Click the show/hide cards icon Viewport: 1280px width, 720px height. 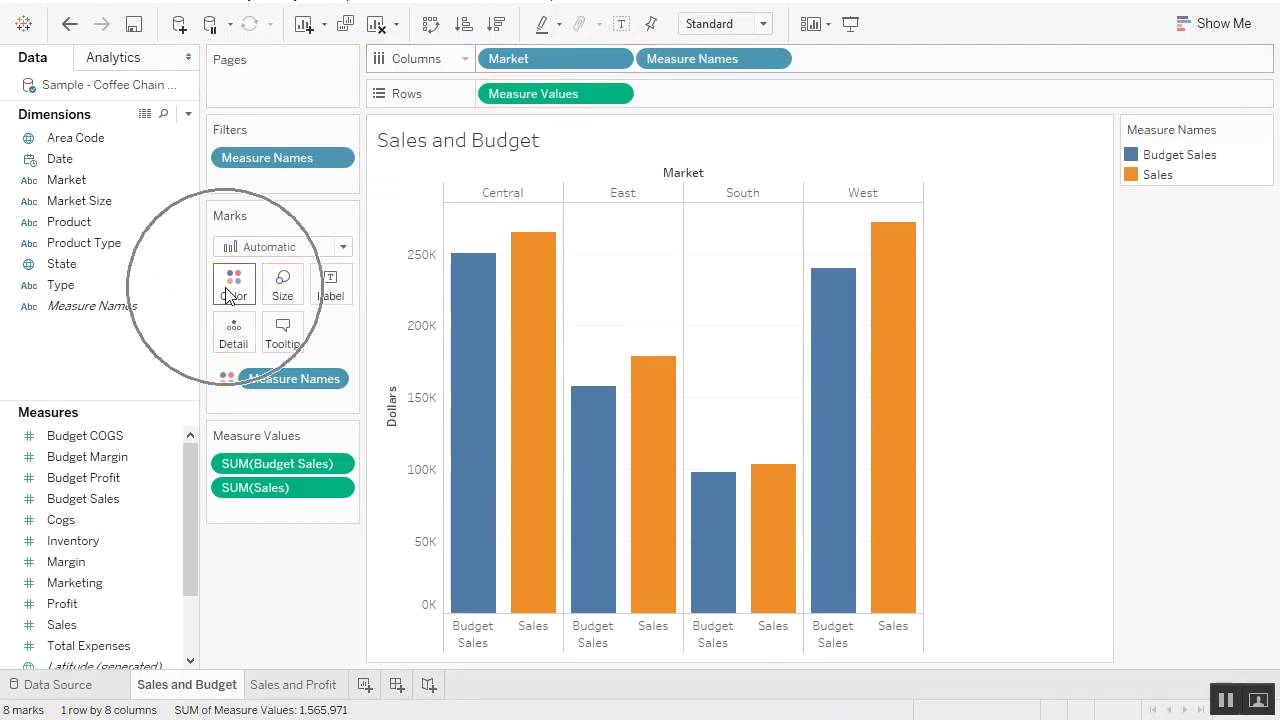(810, 24)
